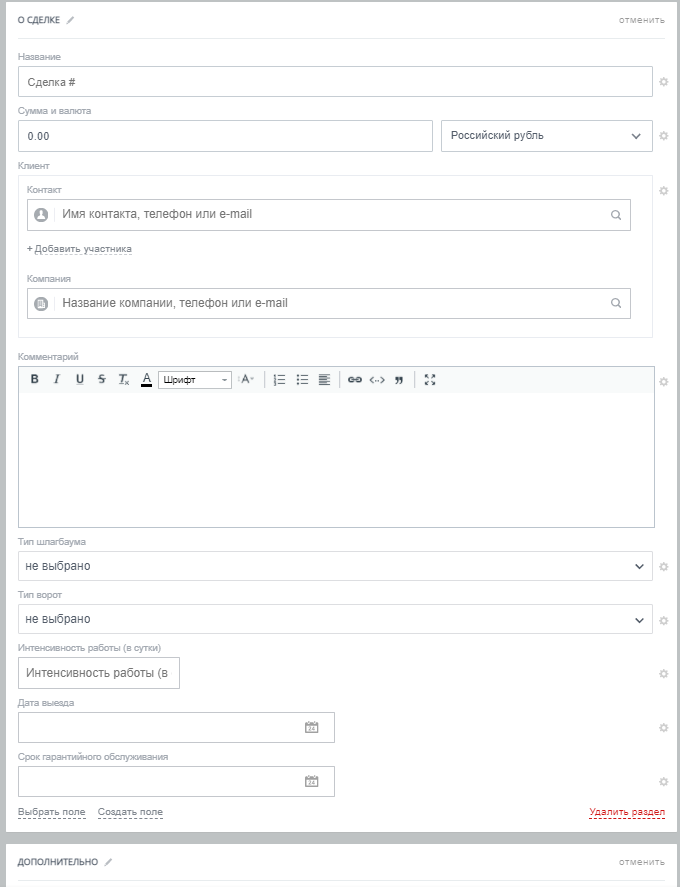Open the Шрифт font dropdown

click(195, 380)
